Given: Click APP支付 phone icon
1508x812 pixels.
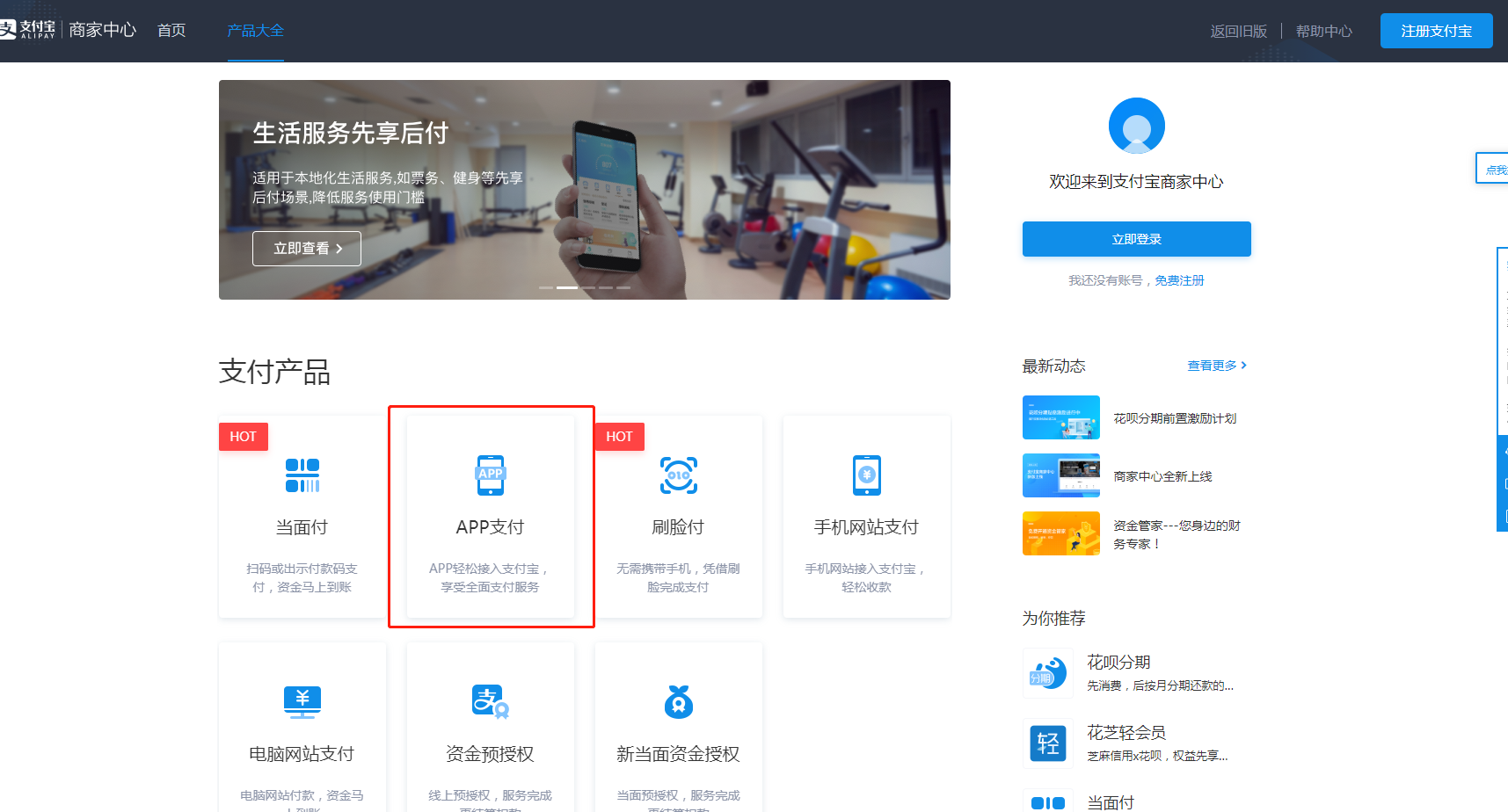Looking at the screenshot, I should [491, 475].
